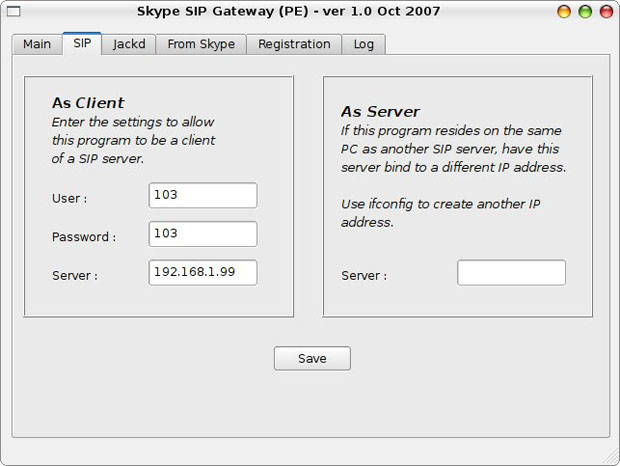Open the Jackd tab
The image size is (620, 466).
pos(129,44)
